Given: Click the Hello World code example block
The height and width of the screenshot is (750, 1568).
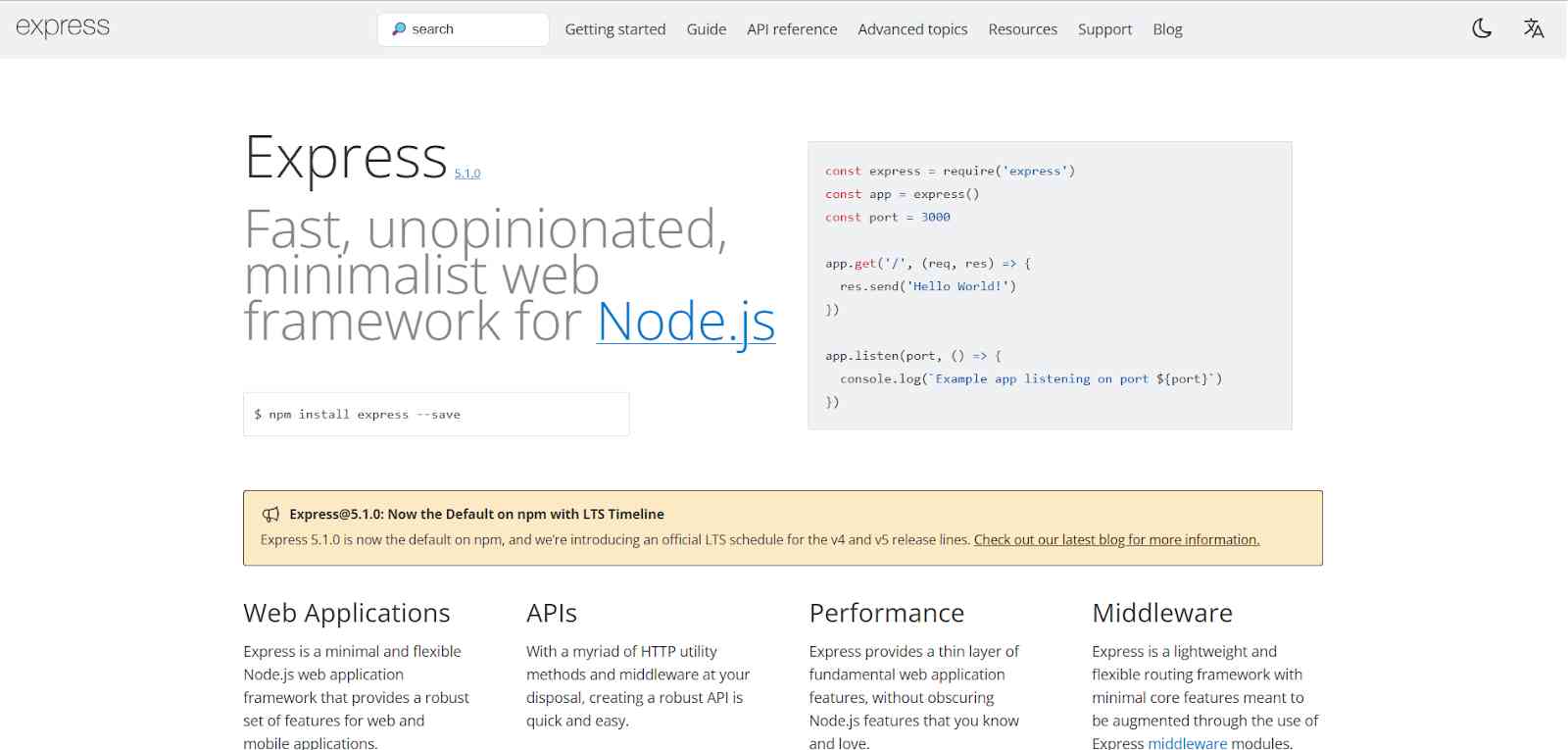Looking at the screenshot, I should pyautogui.click(x=1050, y=285).
